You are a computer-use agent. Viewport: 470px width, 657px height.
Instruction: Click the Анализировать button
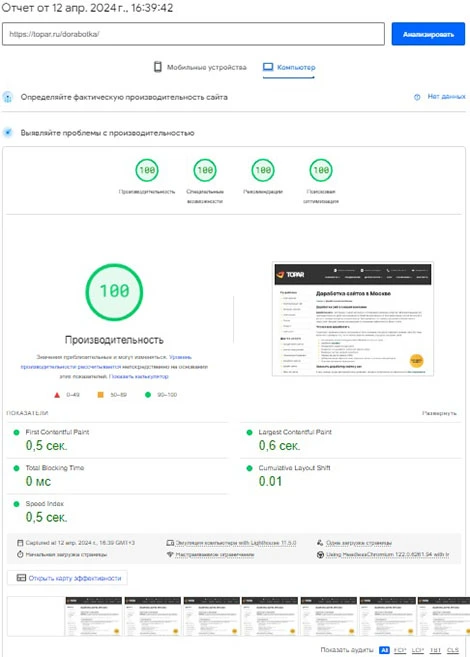pos(428,34)
